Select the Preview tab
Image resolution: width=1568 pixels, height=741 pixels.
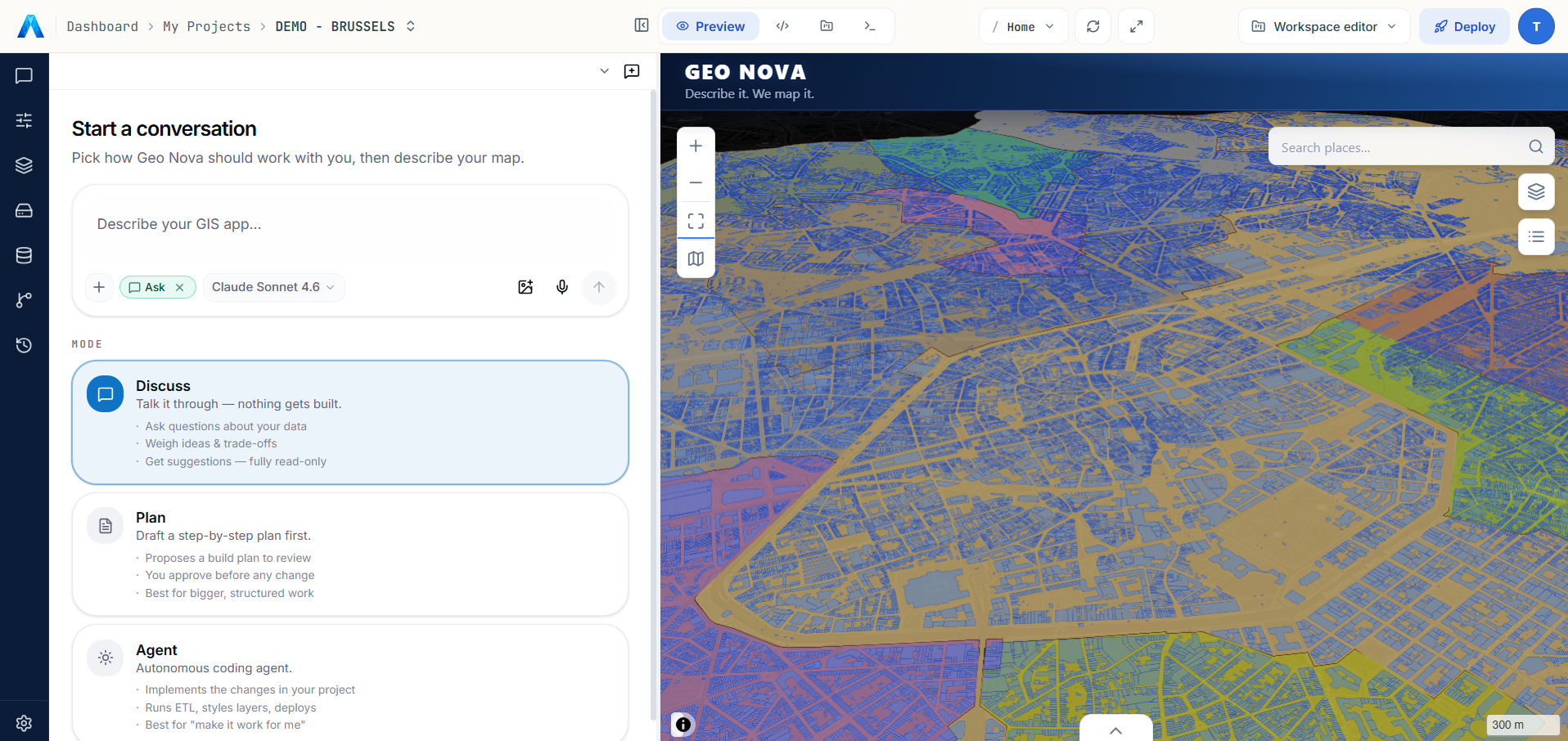[710, 26]
